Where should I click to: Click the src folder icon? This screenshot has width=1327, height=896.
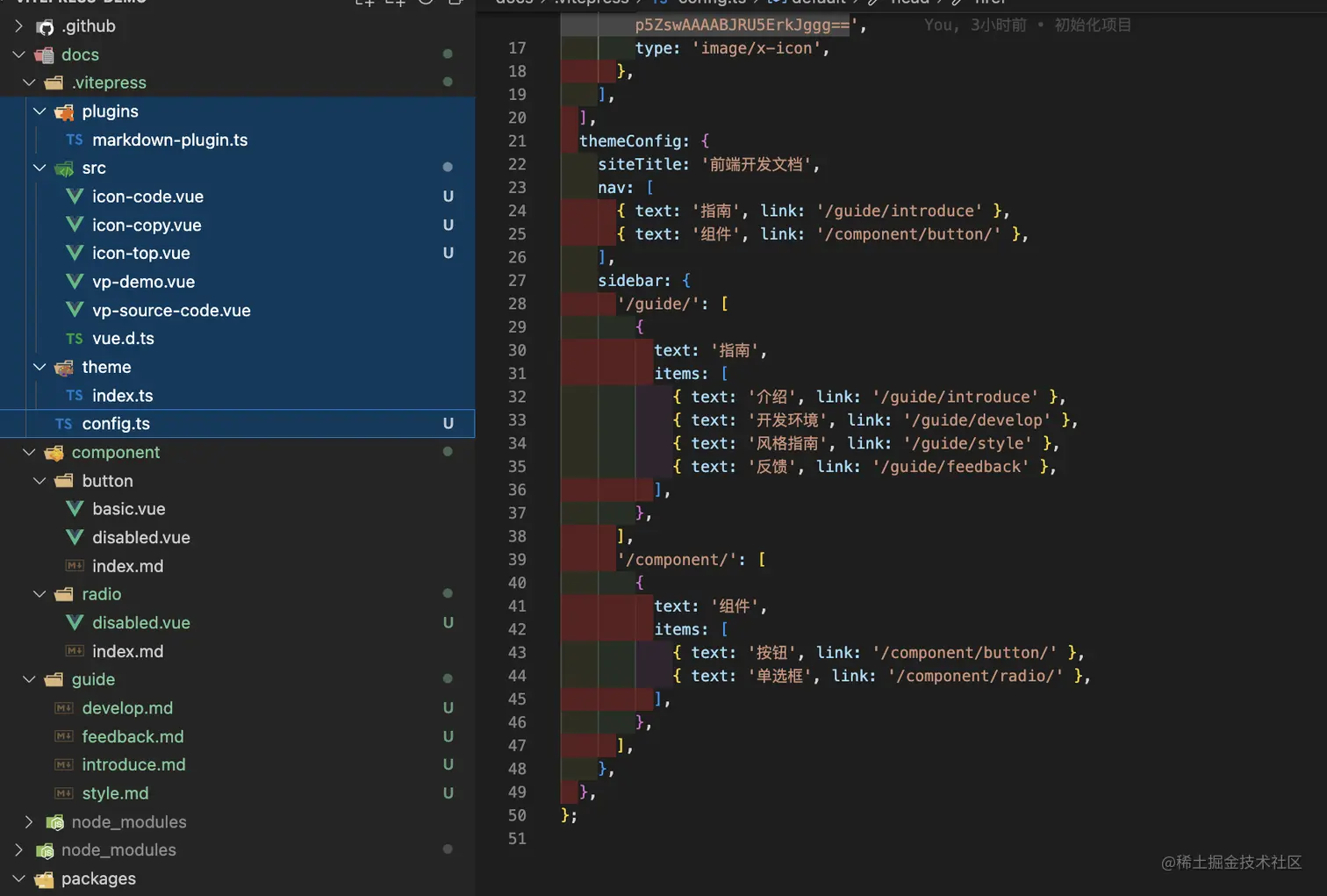coord(64,168)
